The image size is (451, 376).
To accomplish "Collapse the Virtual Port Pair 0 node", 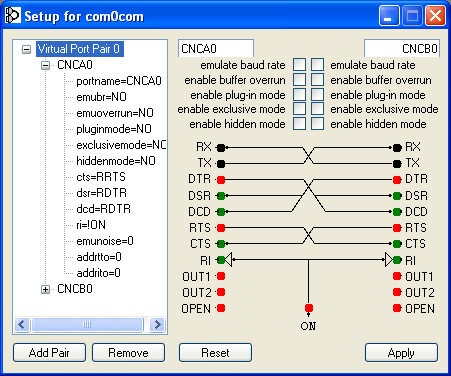I will pyautogui.click(x=26, y=49).
